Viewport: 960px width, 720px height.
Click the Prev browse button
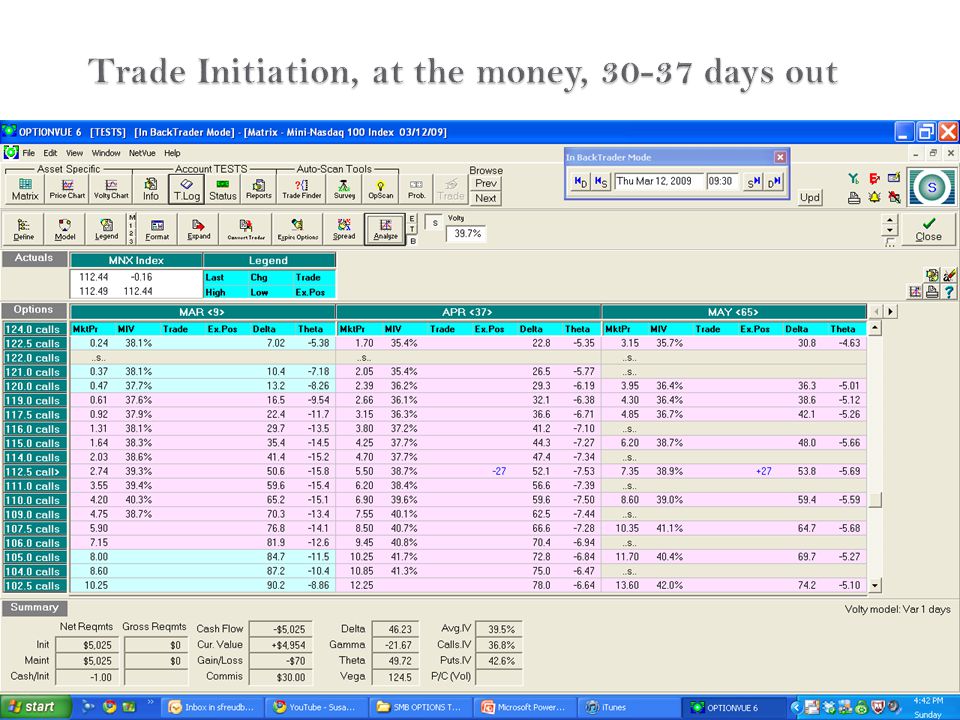[x=486, y=183]
